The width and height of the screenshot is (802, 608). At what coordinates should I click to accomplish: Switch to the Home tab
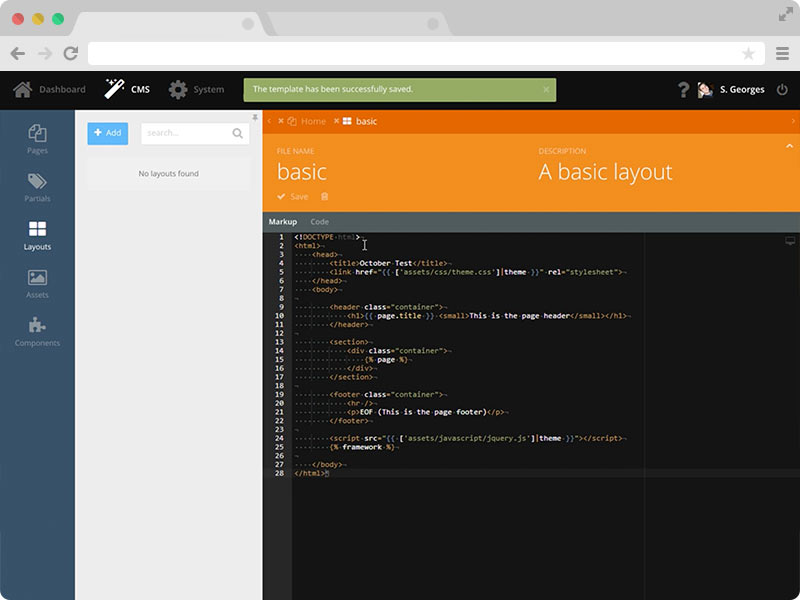307,121
